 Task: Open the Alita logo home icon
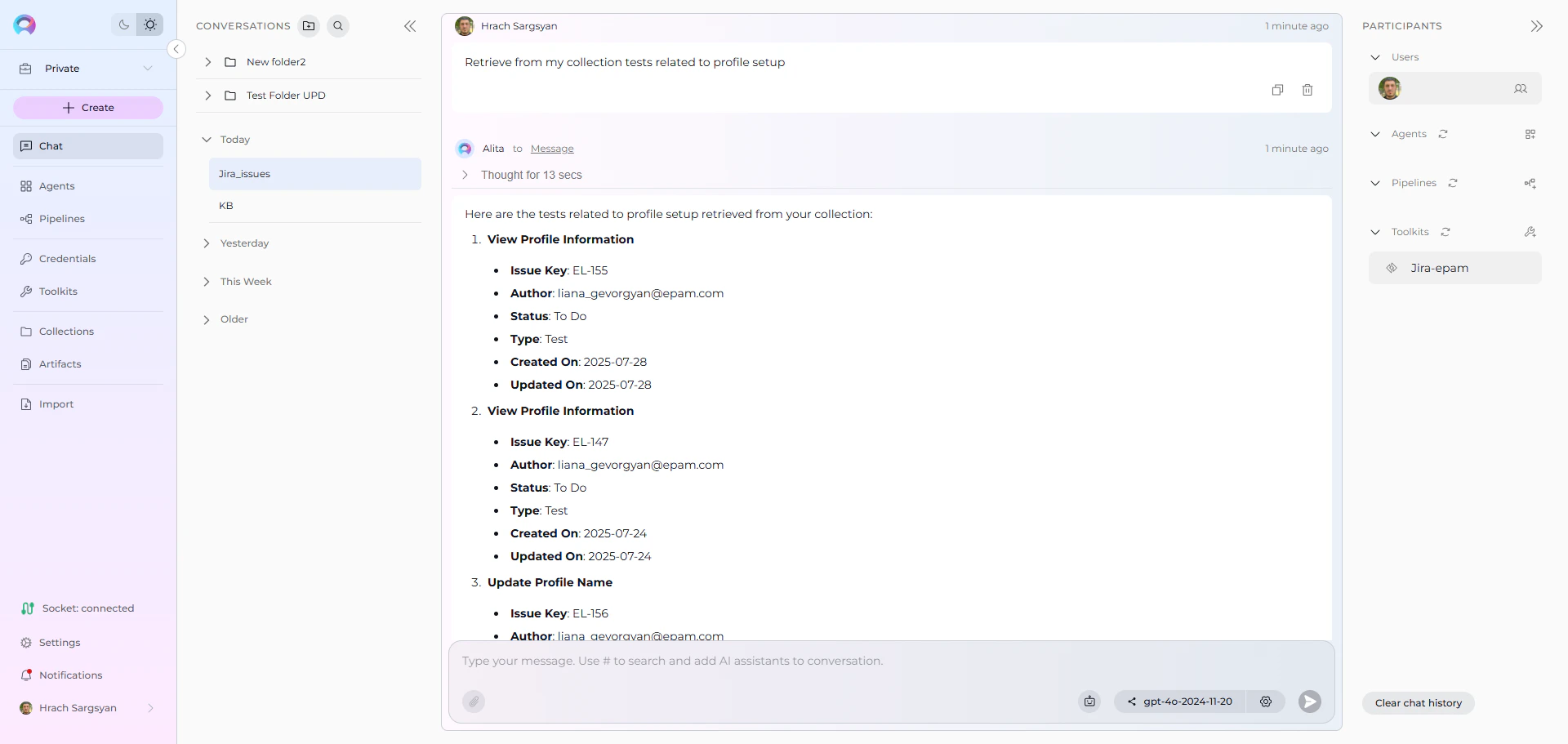[x=24, y=25]
